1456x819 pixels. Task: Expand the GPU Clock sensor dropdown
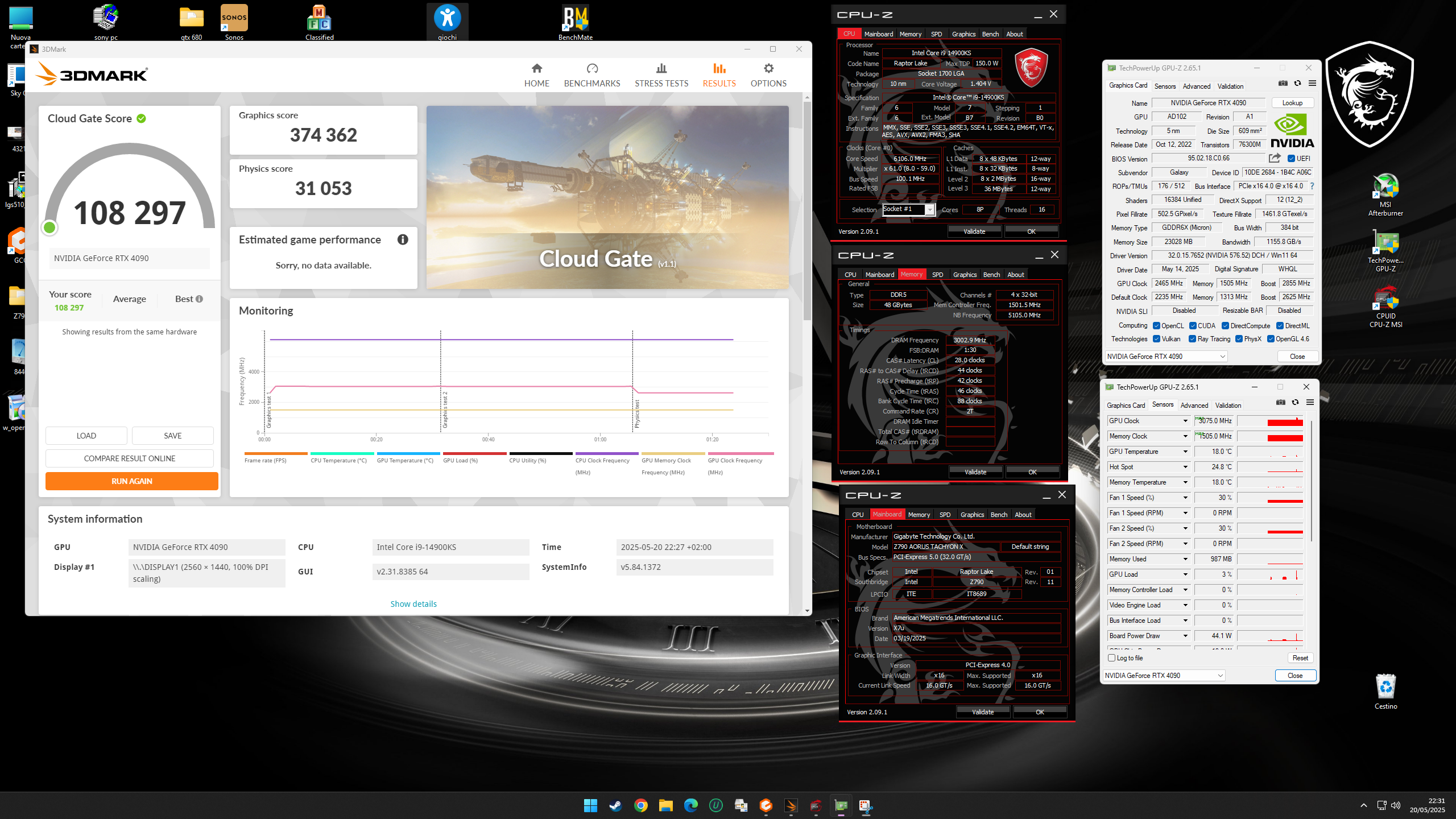[x=1185, y=421]
